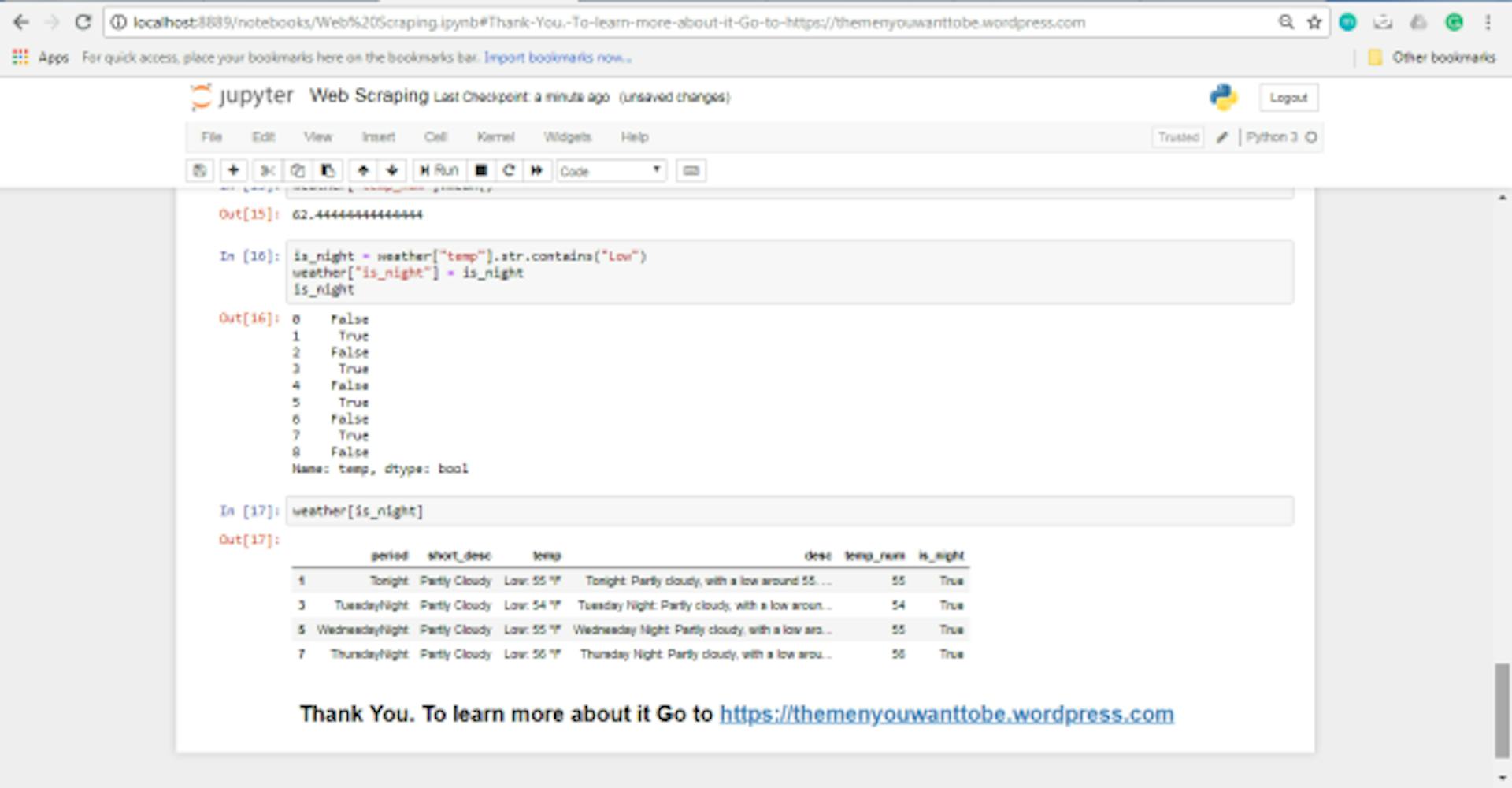Open the Kernel menu
1512x788 pixels.
(495, 137)
